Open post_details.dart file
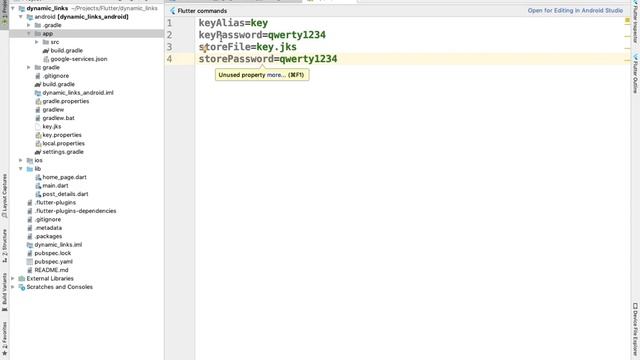The height and width of the screenshot is (360, 640). point(65,194)
